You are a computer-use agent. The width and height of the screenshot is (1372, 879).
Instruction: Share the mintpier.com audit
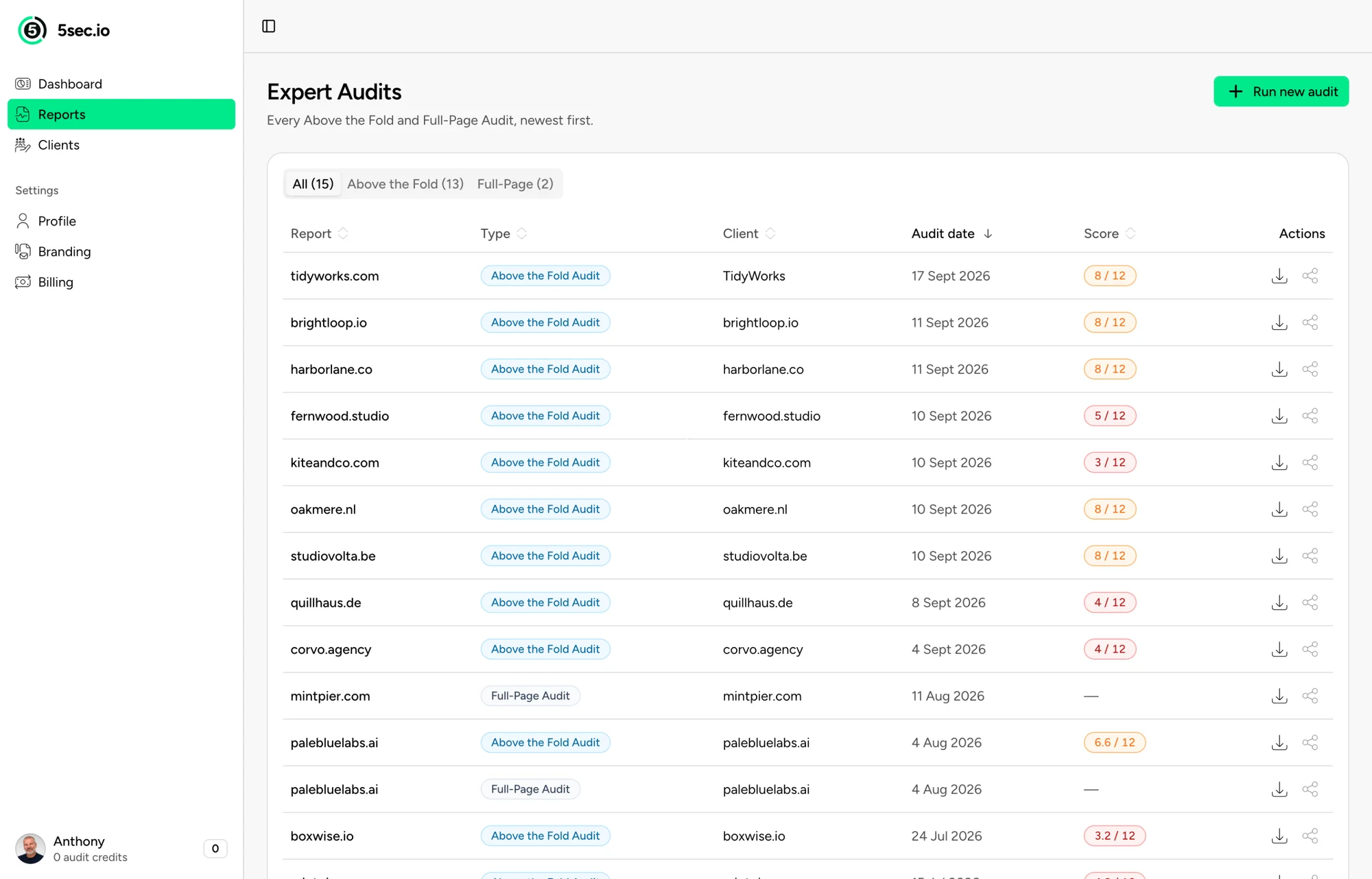point(1310,696)
